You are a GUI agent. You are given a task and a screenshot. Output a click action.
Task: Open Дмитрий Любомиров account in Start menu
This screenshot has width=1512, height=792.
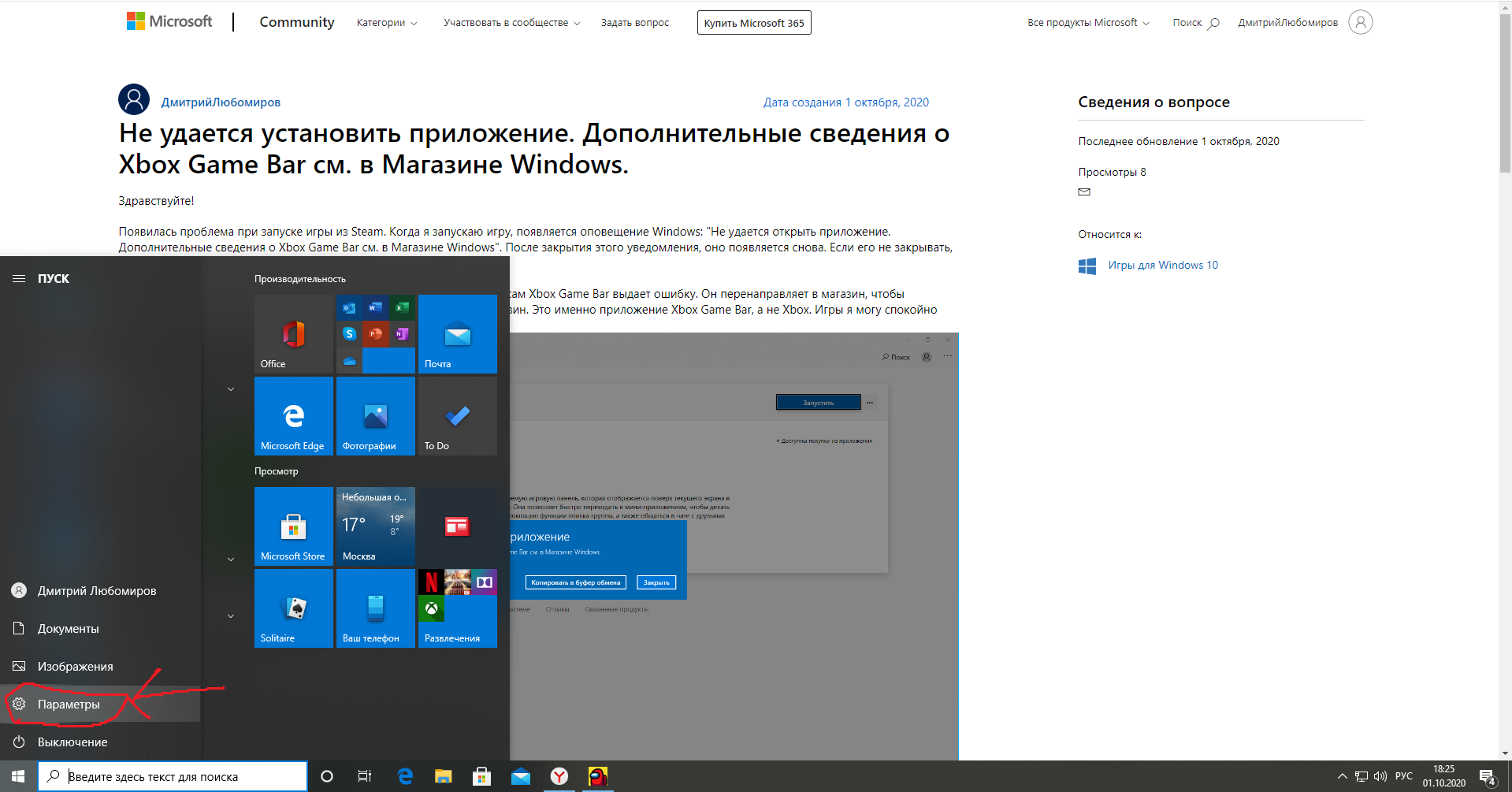100,590
